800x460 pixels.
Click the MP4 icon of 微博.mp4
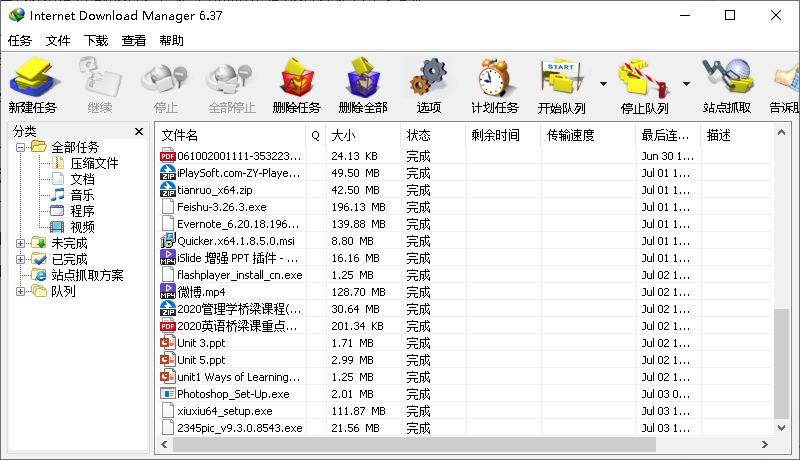pyautogui.click(x=168, y=291)
